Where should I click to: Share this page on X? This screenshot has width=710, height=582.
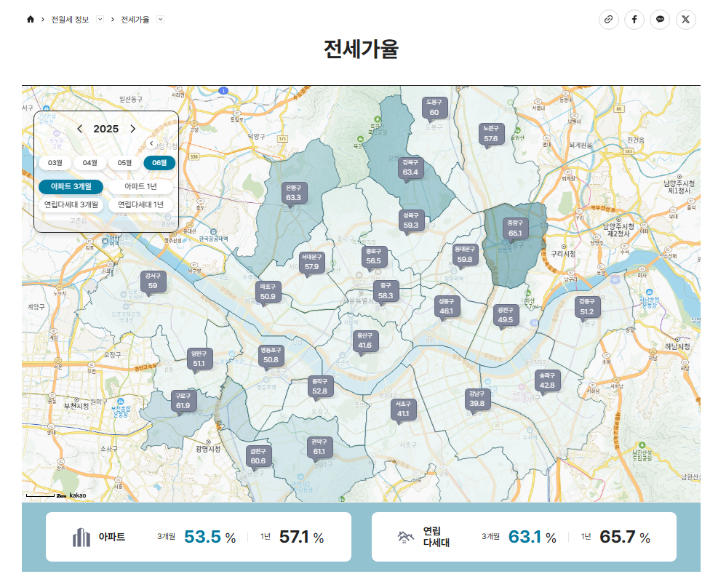686,19
